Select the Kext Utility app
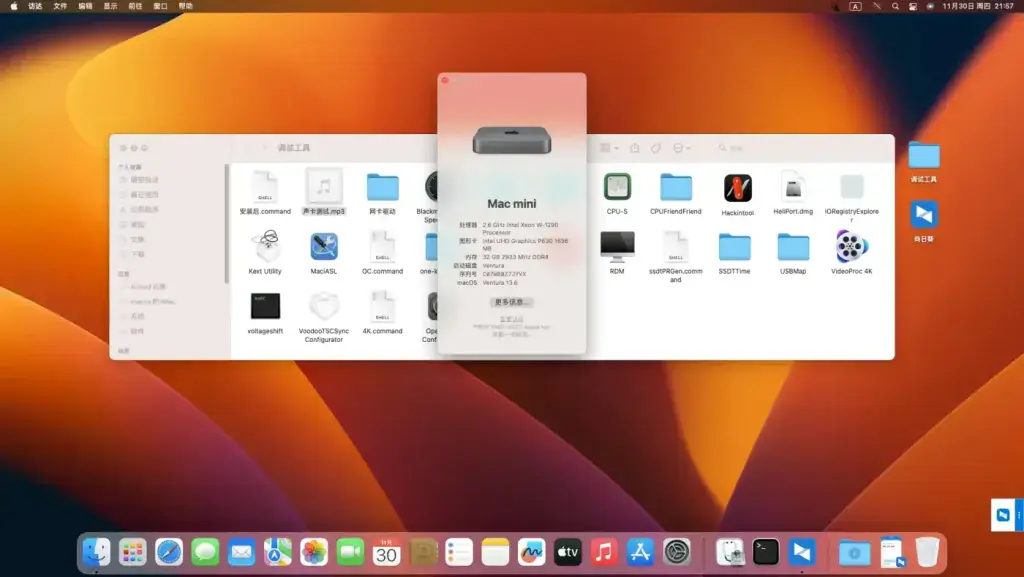Image resolution: width=1024 pixels, height=577 pixels. (265, 246)
